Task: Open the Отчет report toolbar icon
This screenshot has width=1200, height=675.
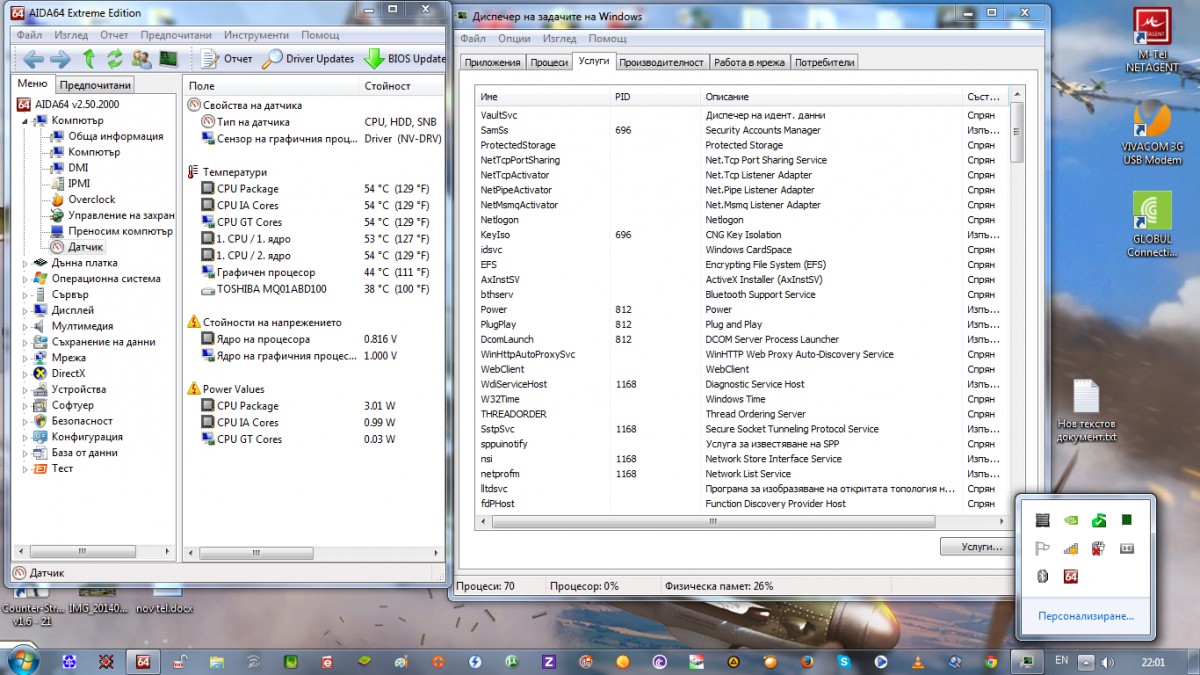Action: [210, 58]
